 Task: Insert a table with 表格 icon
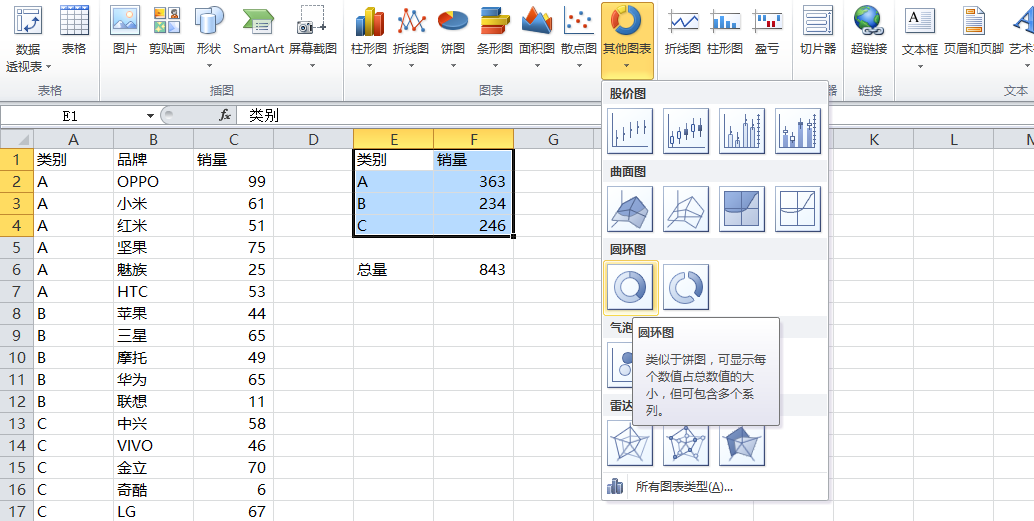tap(74, 32)
